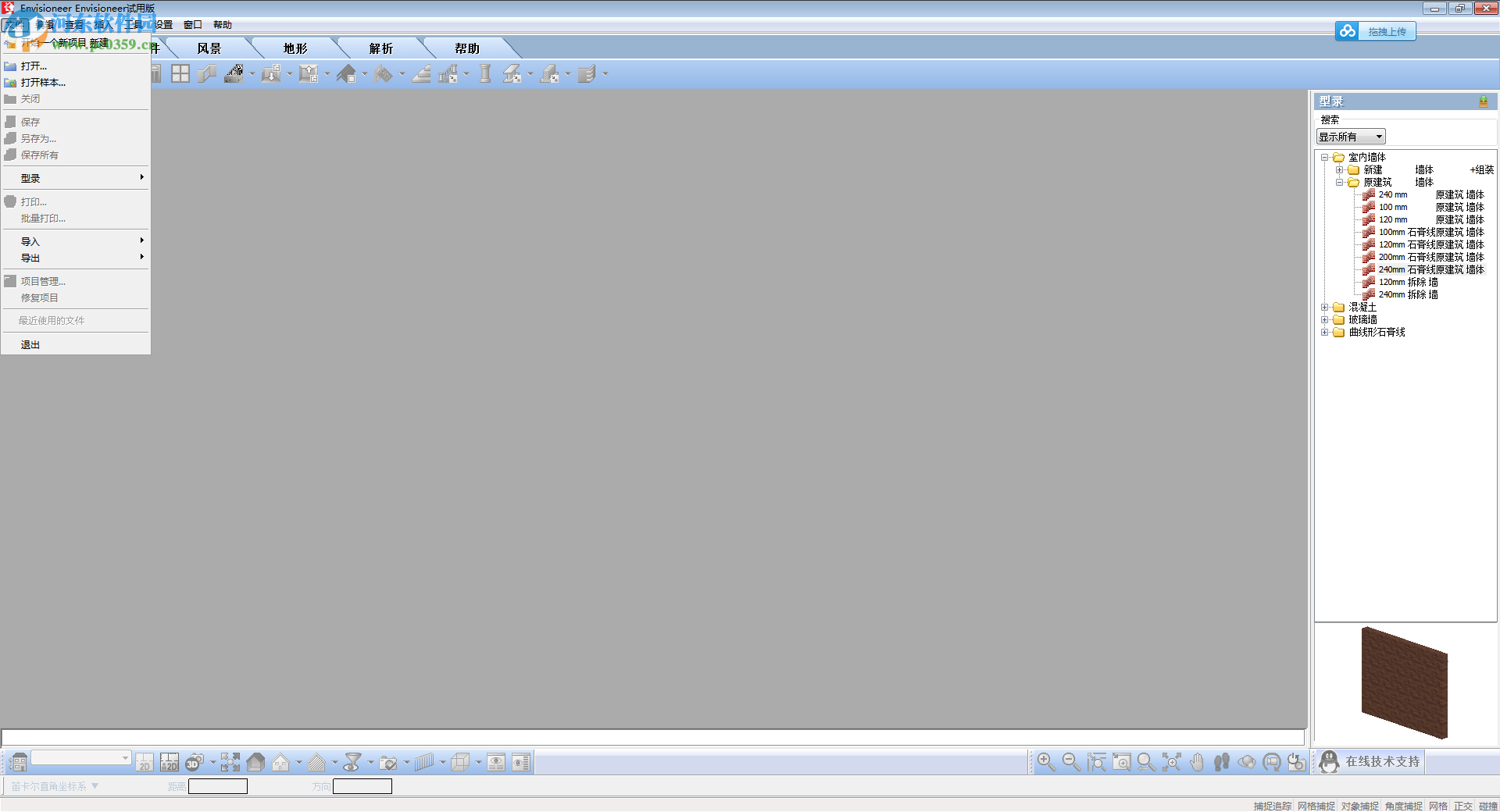Open the roof tool dropdown arrow

coord(364,74)
